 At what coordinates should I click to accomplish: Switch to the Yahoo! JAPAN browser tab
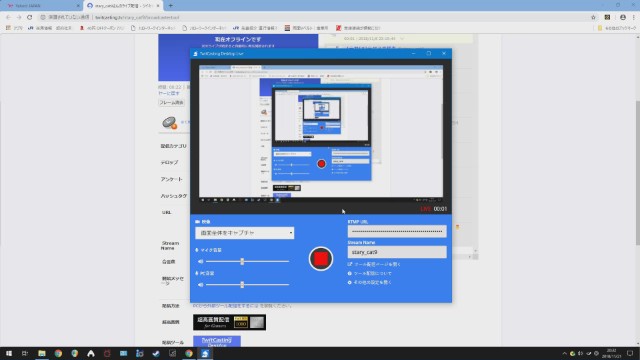tap(41, 6)
